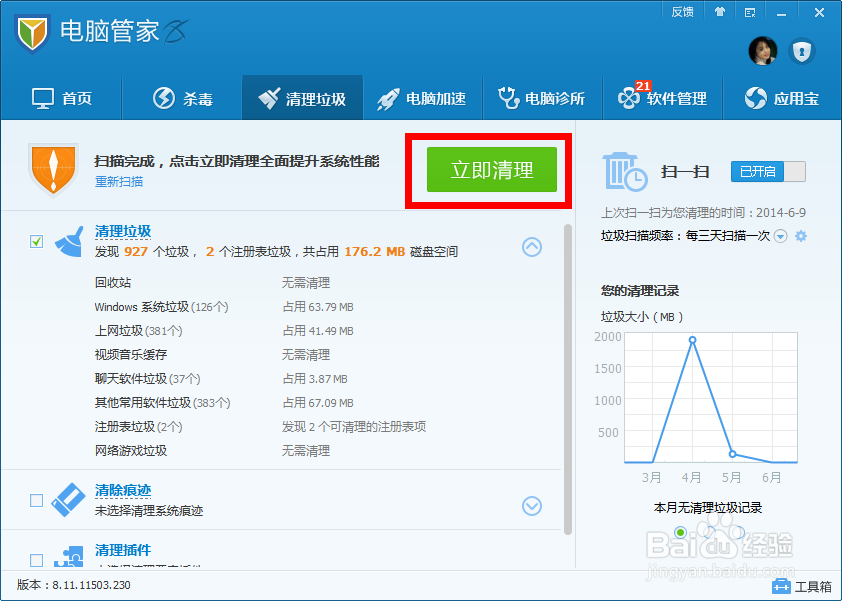Check the 清理插件 checkbox

click(x=37, y=560)
